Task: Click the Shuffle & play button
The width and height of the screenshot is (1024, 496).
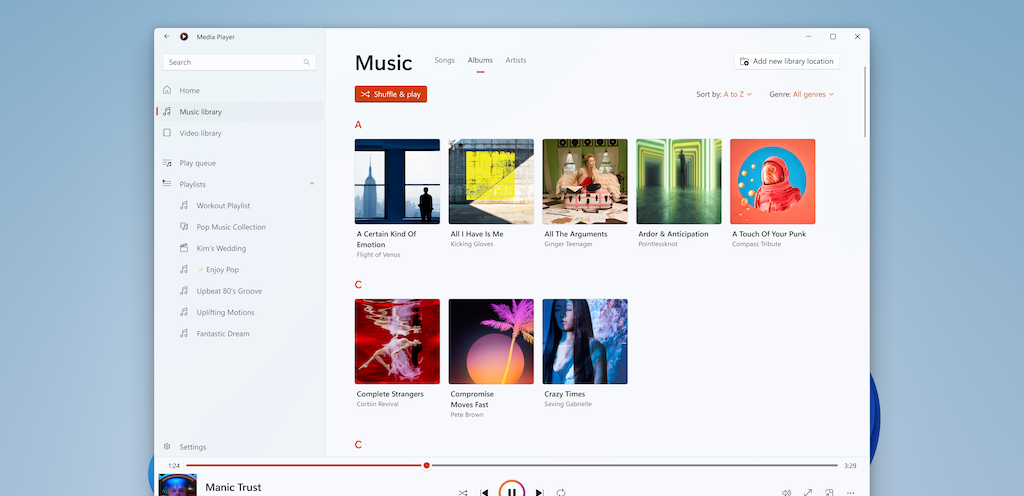Action: 391,94
